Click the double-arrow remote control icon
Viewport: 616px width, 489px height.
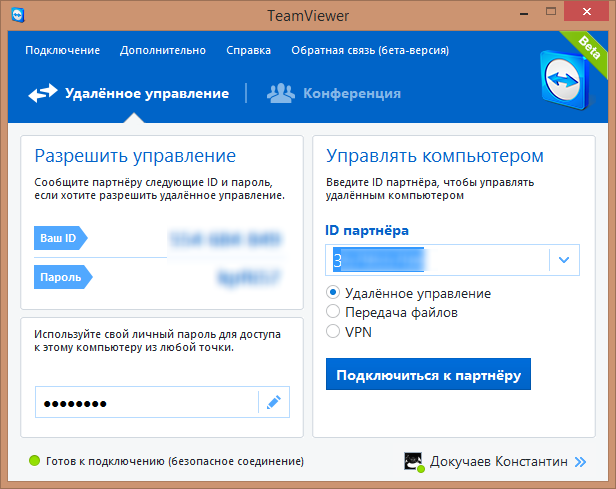click(x=43, y=93)
